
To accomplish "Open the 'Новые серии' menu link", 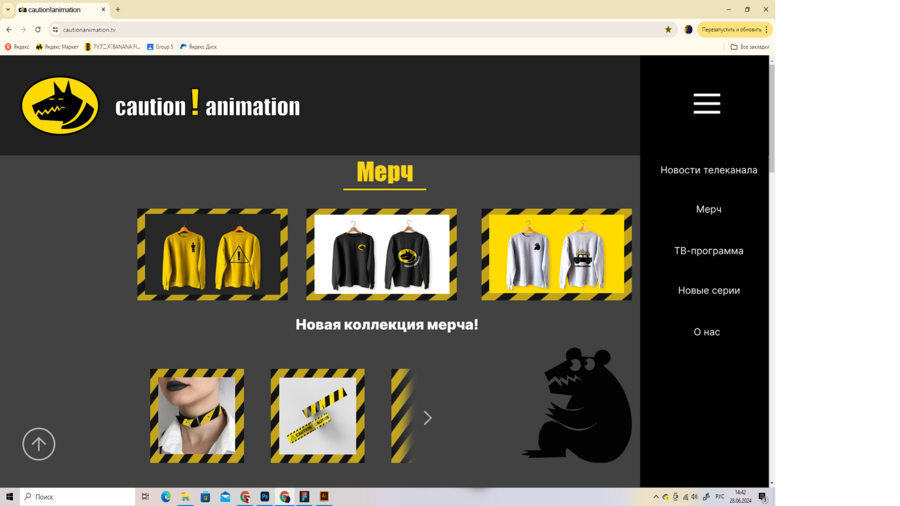I will [708, 291].
